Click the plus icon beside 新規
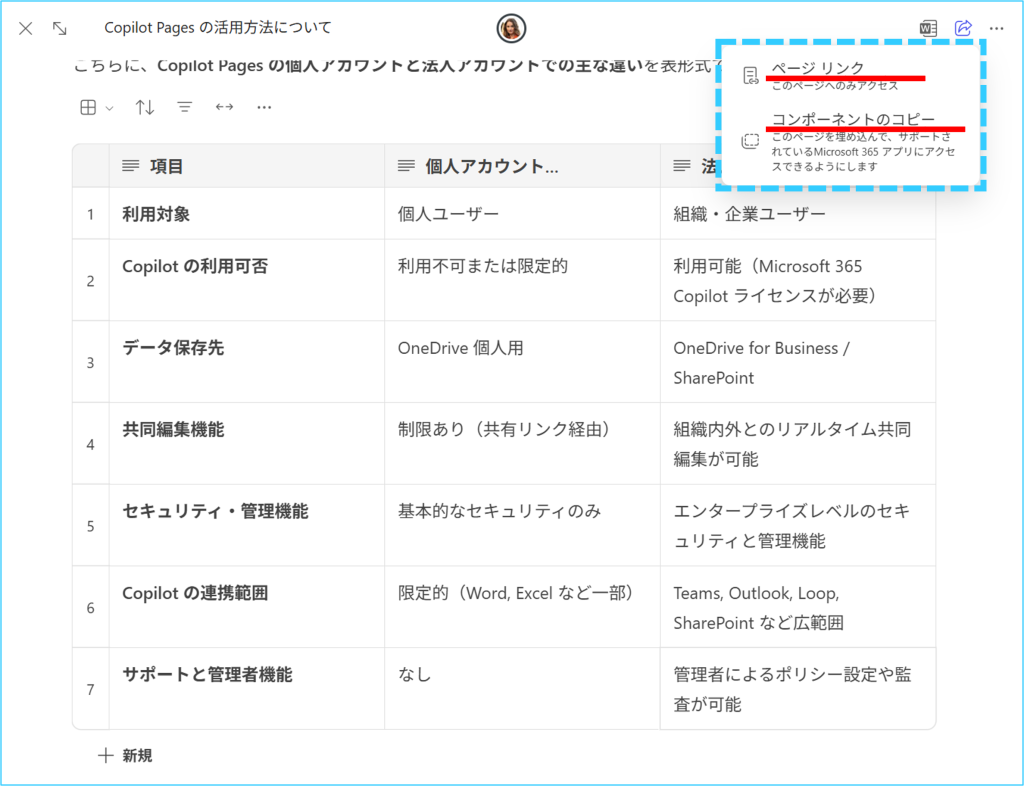 (105, 756)
